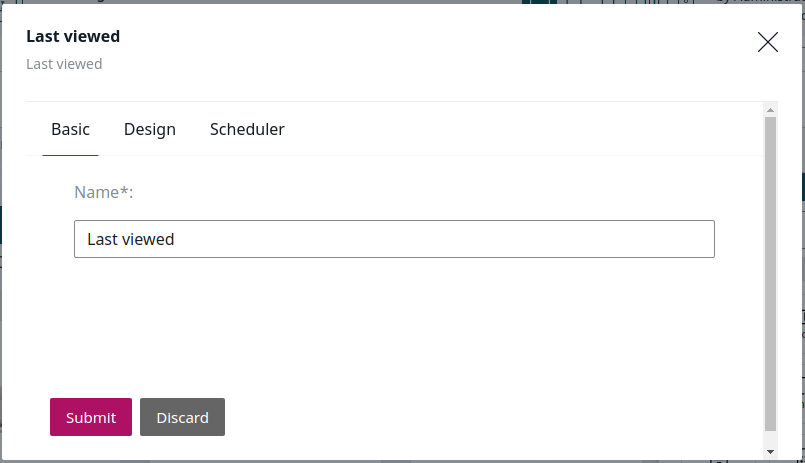Click the vertical scrollbar thumb

click(770, 274)
